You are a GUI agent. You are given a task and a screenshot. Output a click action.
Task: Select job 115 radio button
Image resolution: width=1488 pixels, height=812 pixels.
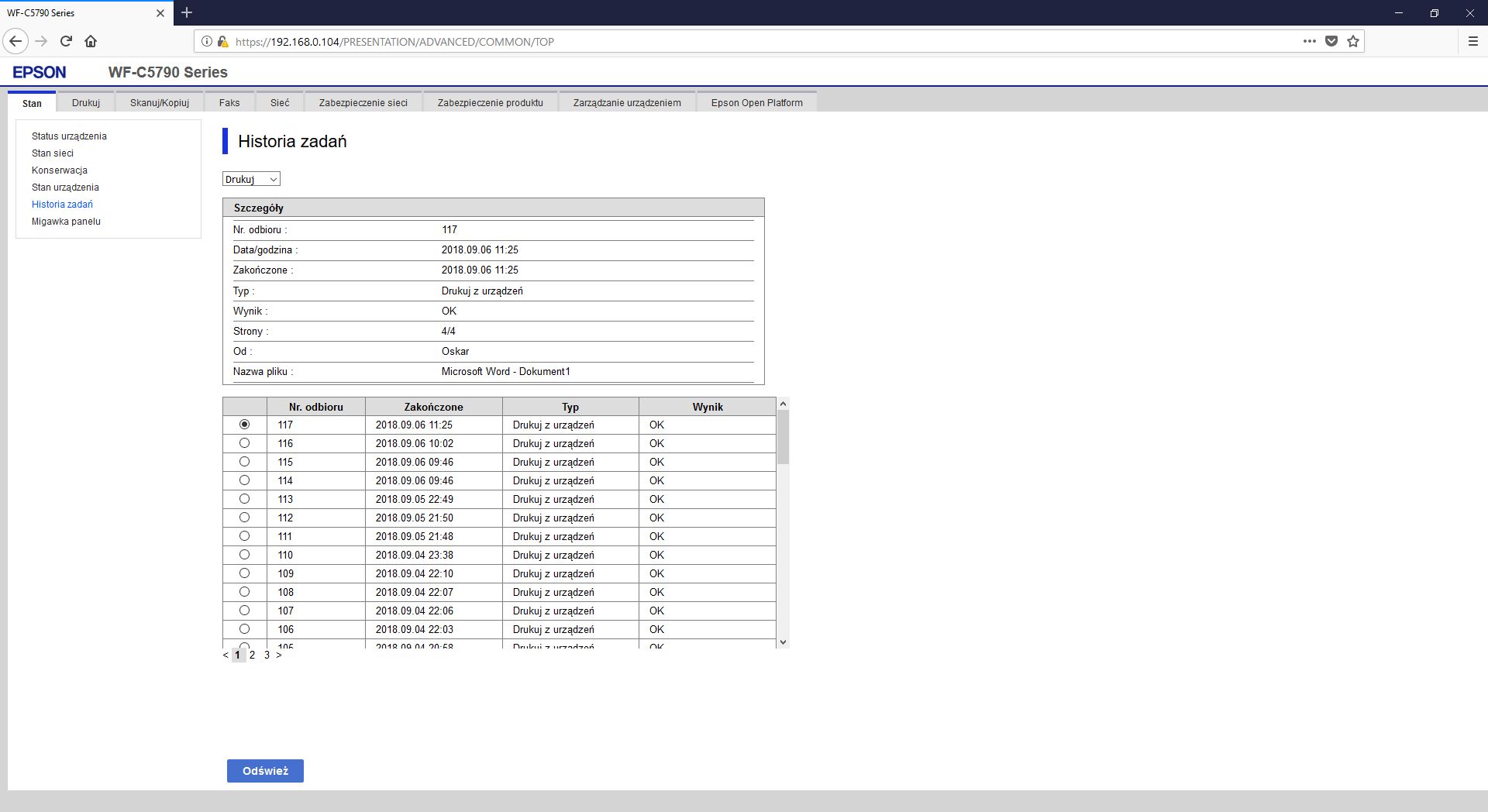pos(245,462)
